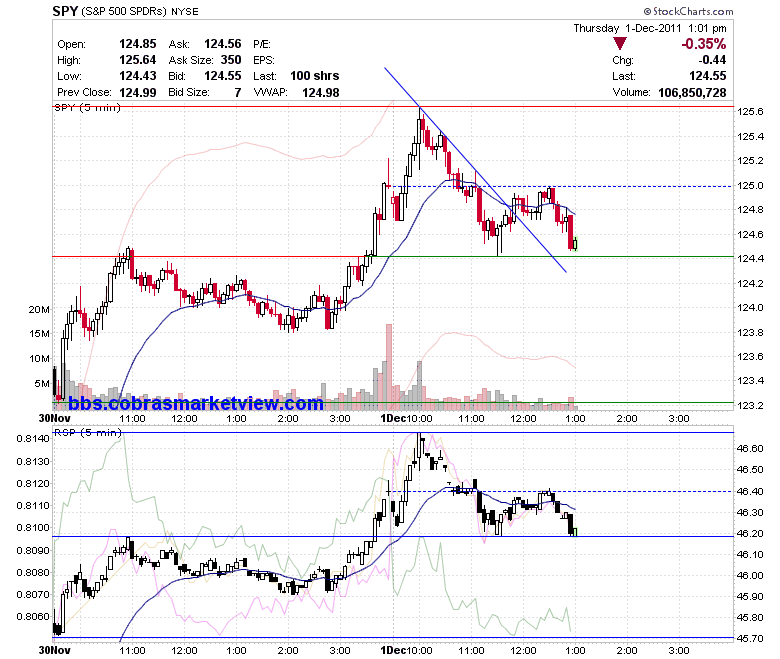
Task: Click the 20M volume axis label
Action: (39, 309)
